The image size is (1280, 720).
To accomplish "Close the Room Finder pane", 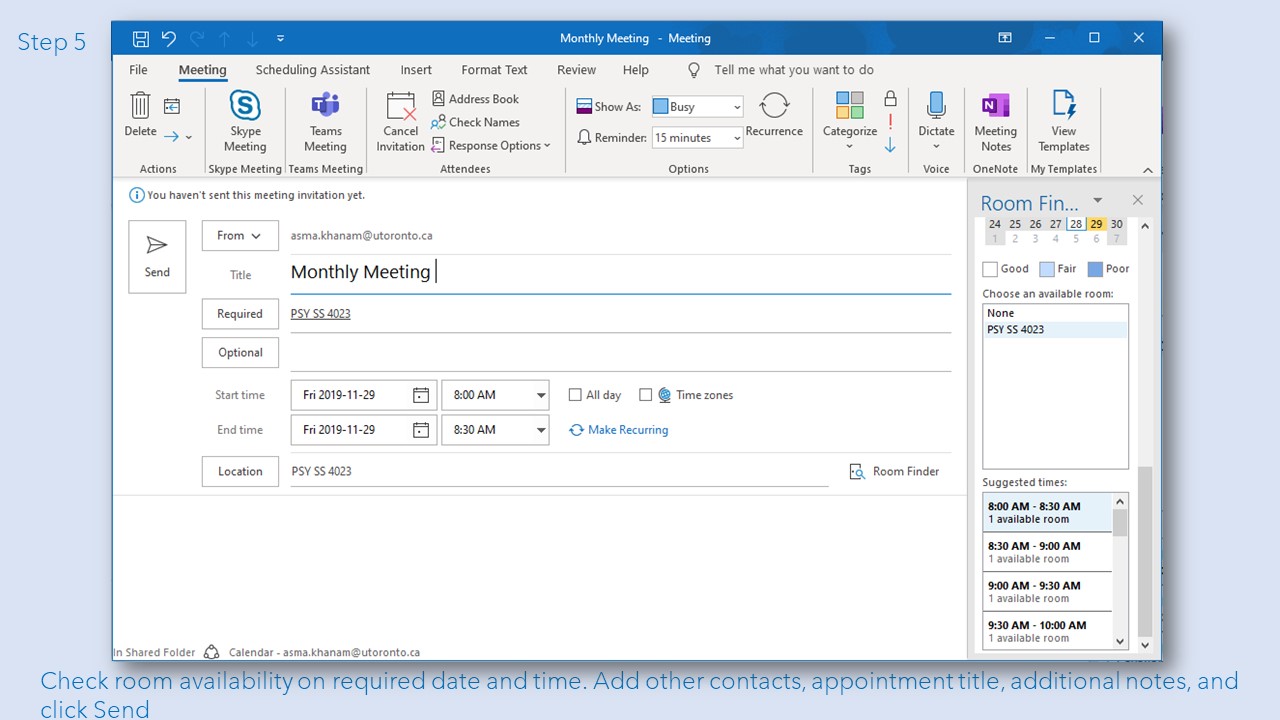I will coord(1137,200).
